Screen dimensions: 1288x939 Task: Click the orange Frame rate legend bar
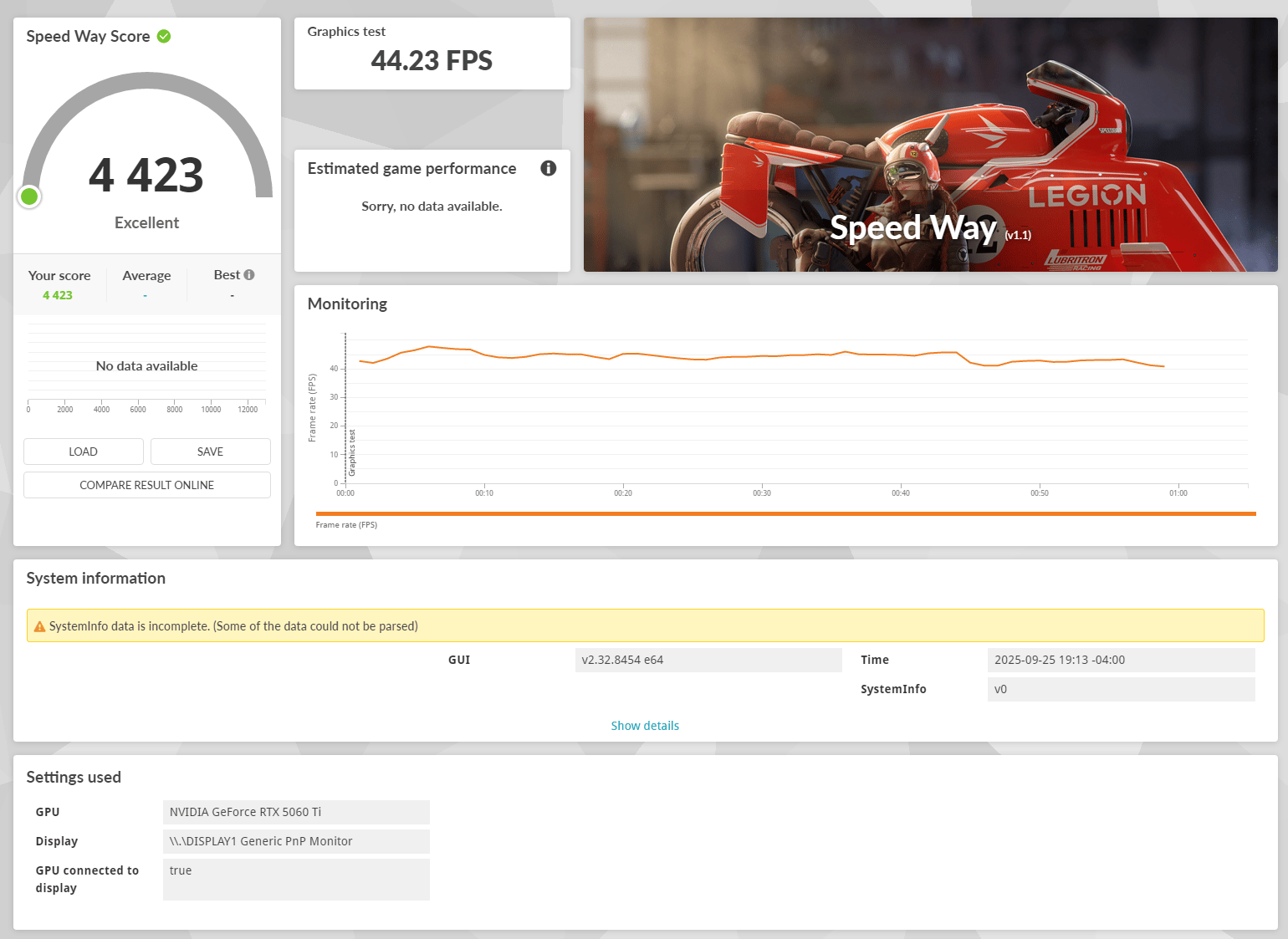(x=785, y=513)
